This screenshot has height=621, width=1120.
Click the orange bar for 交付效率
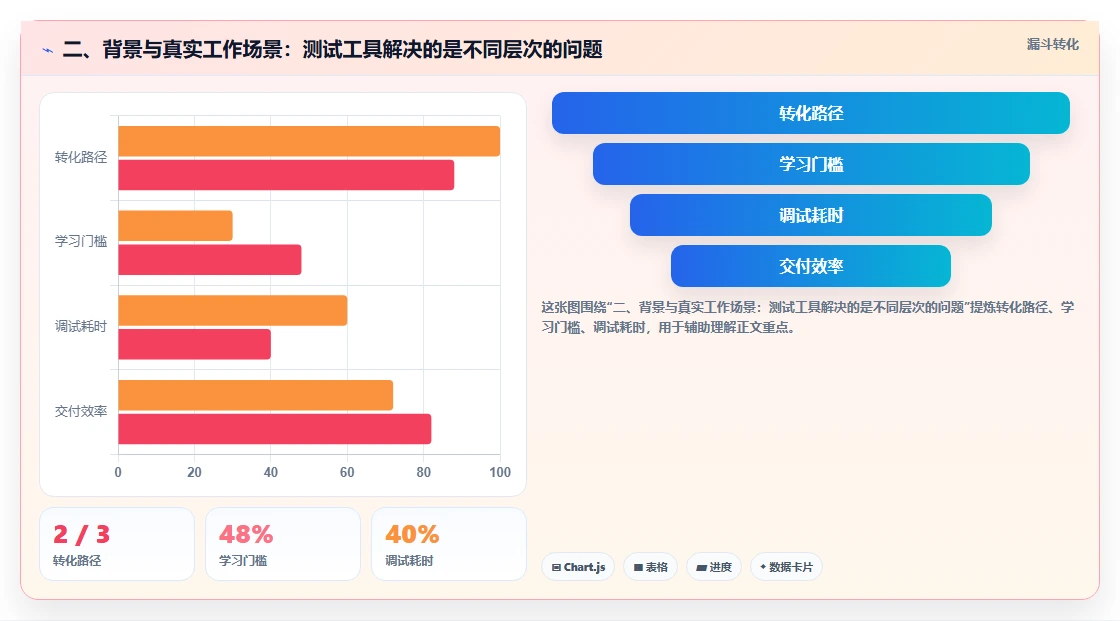256,395
